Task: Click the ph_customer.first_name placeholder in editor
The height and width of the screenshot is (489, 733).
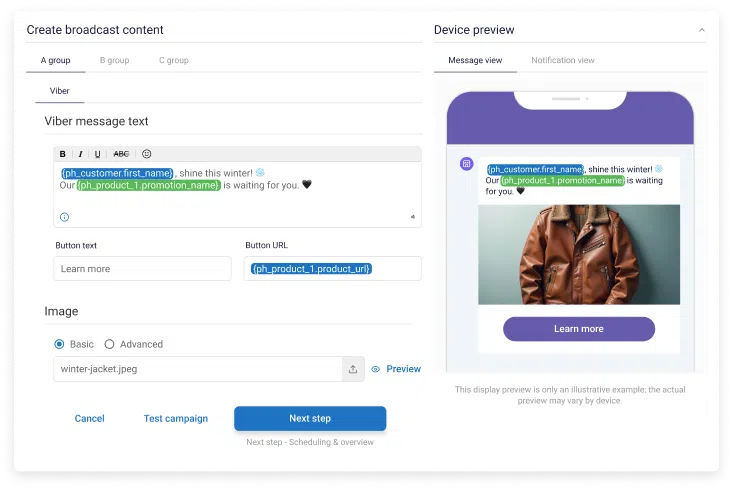Action: tap(117, 173)
